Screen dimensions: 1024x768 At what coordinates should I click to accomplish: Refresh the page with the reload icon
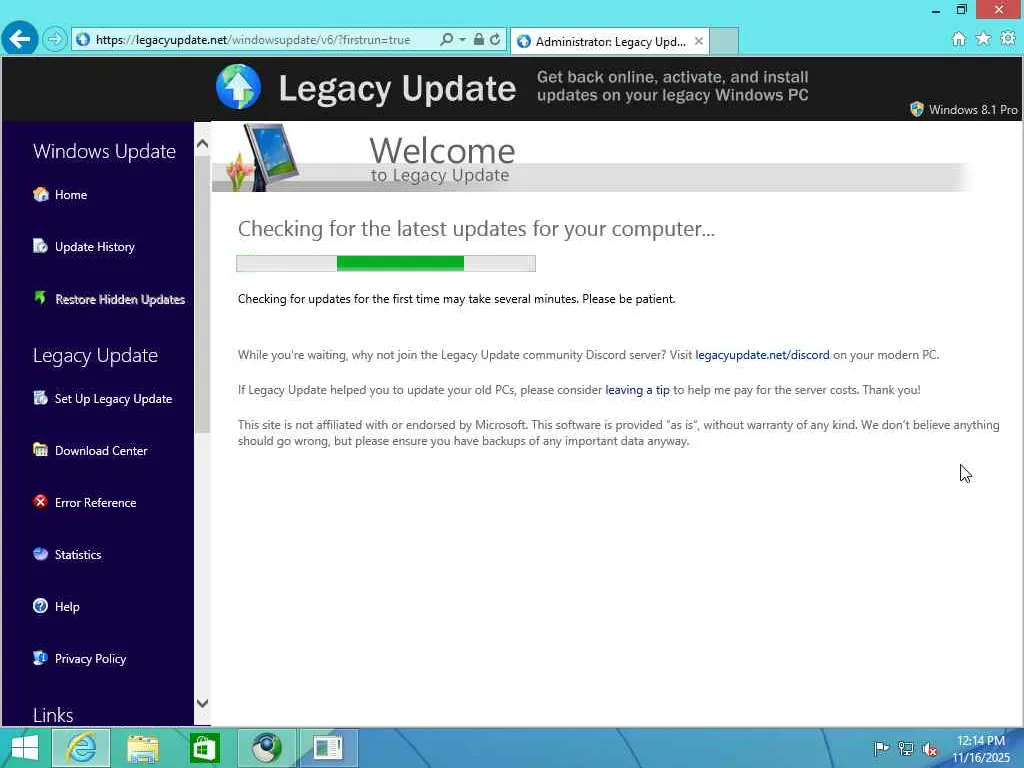[495, 40]
